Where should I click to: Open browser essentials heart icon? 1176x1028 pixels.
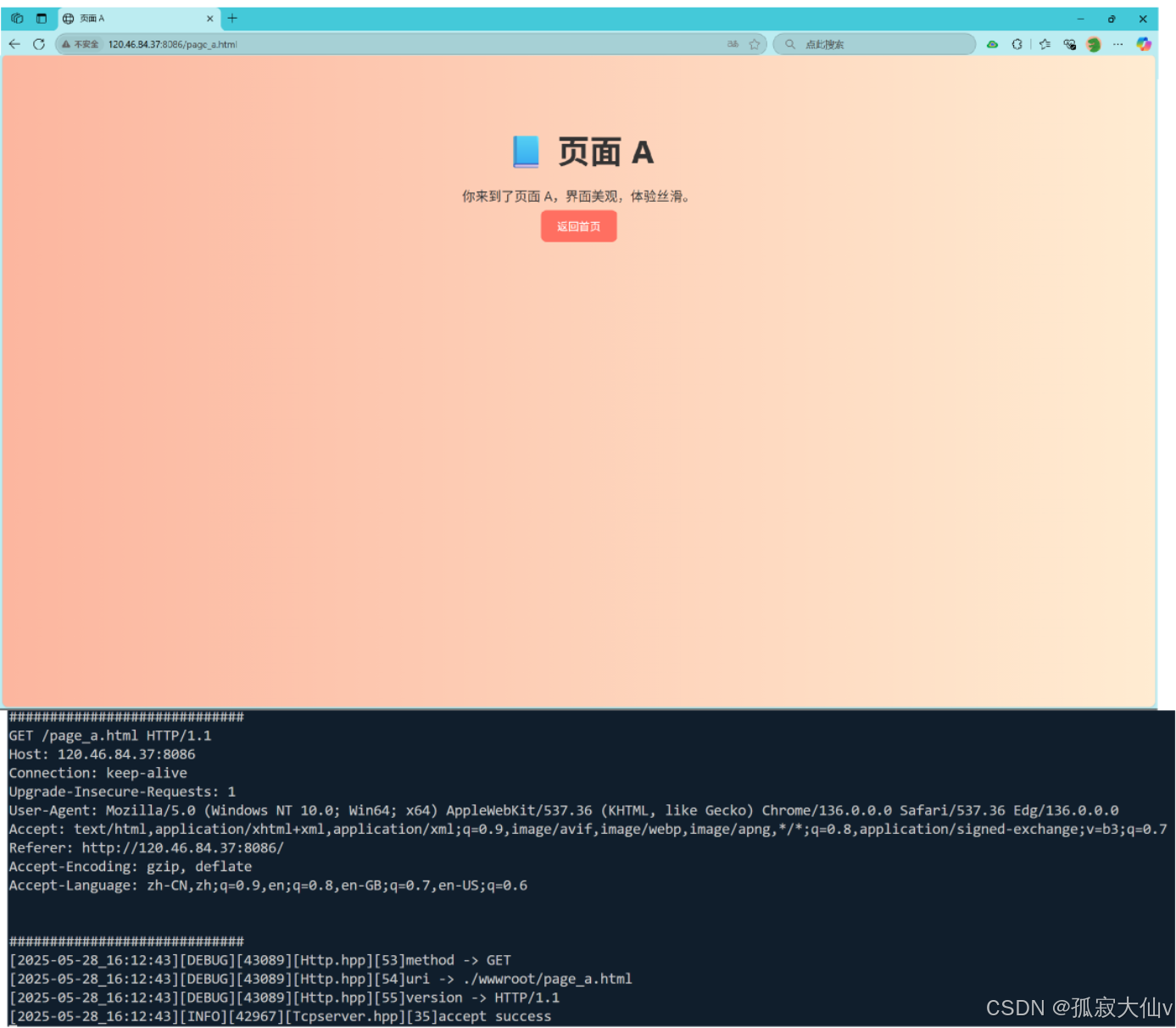1069,44
